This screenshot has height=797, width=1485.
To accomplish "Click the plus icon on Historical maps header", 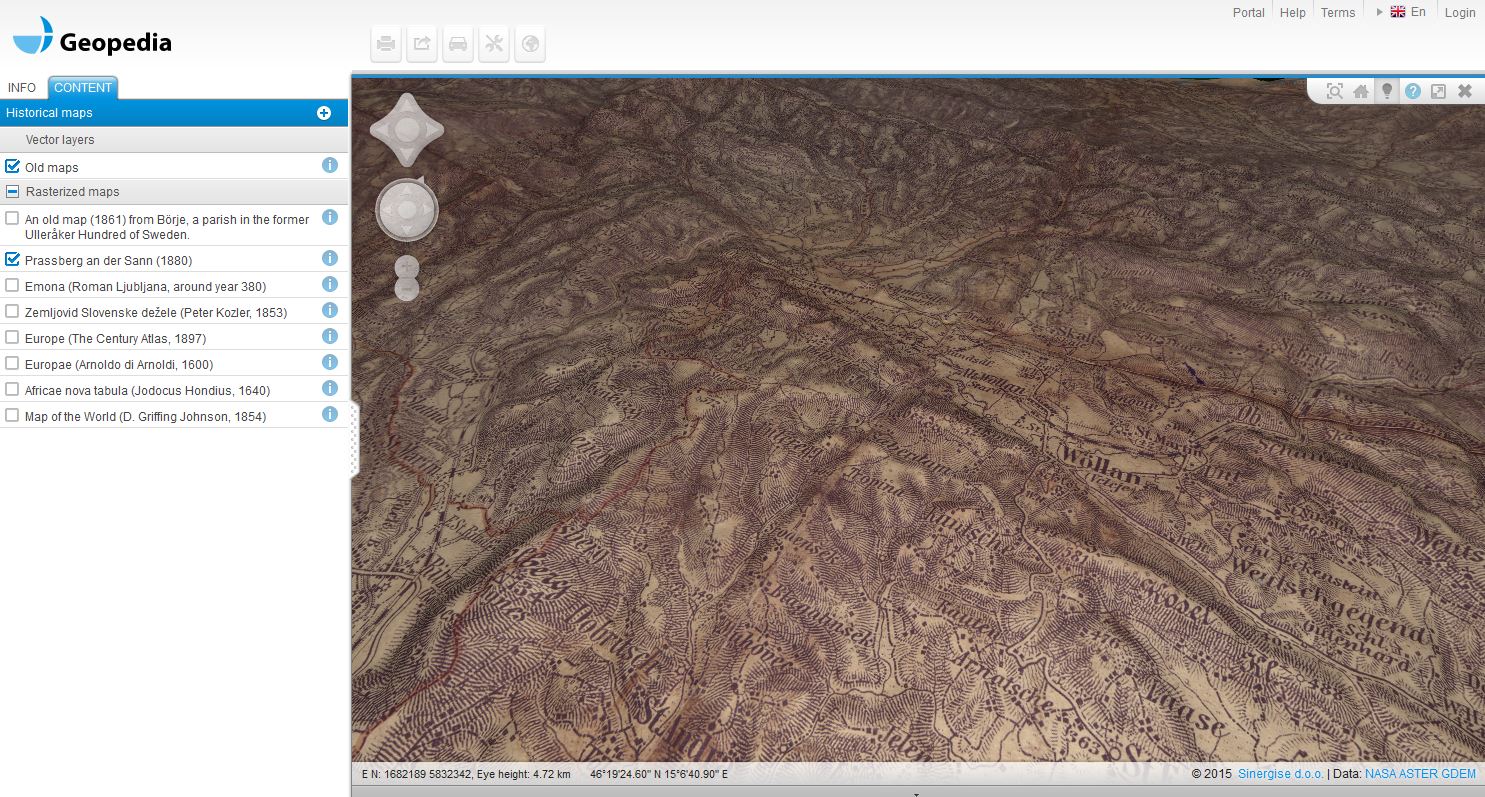I will [324, 113].
